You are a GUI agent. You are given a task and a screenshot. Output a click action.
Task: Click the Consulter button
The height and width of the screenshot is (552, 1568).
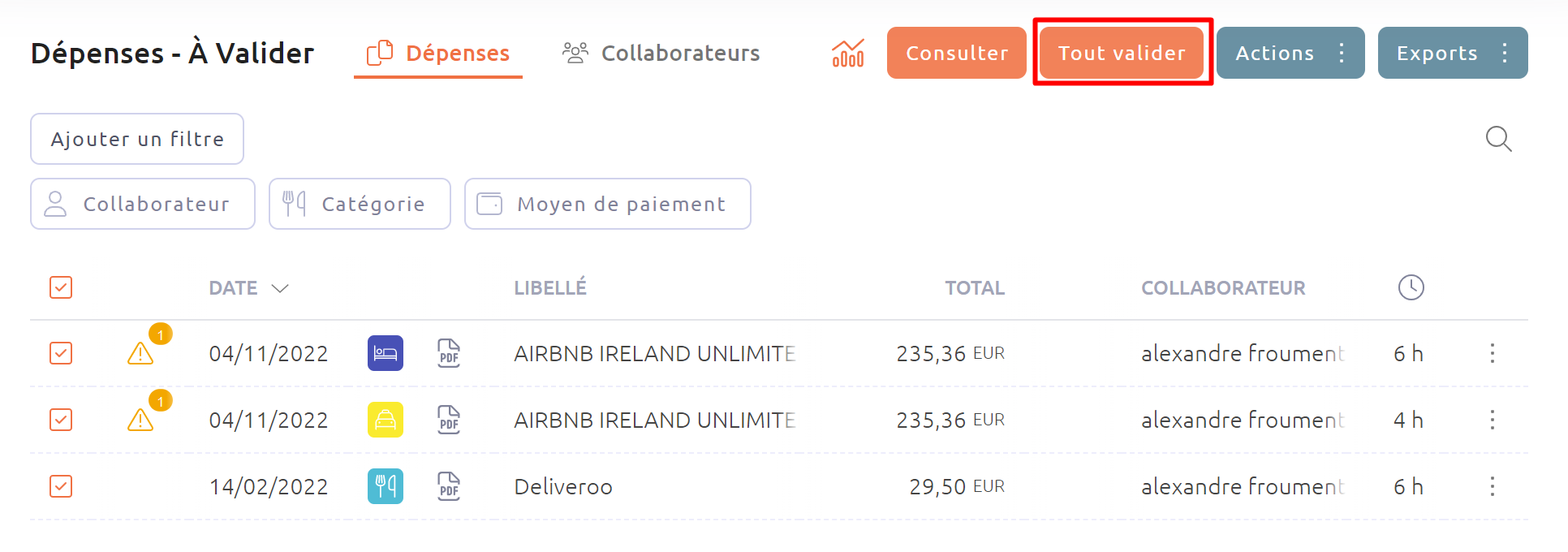click(957, 53)
